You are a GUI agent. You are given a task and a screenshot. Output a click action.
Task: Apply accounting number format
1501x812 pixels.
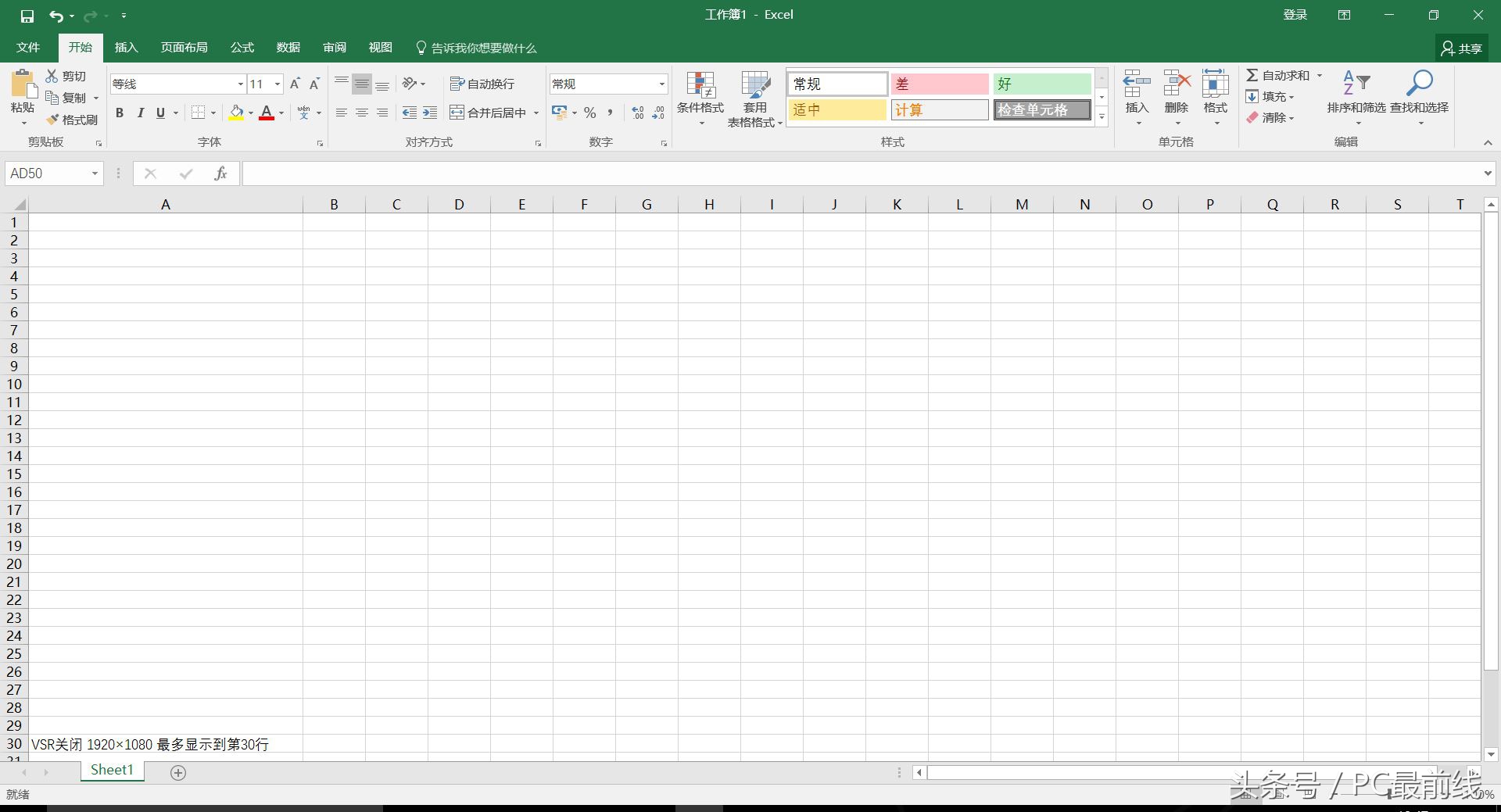(559, 113)
